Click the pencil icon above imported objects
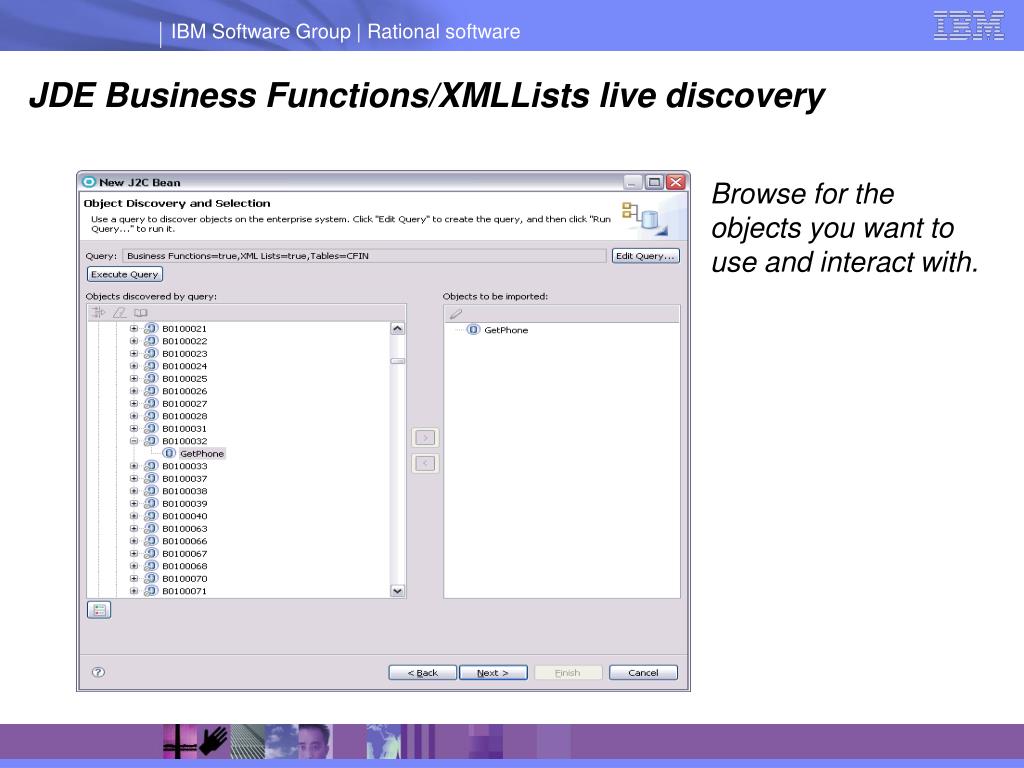 pyautogui.click(x=456, y=314)
